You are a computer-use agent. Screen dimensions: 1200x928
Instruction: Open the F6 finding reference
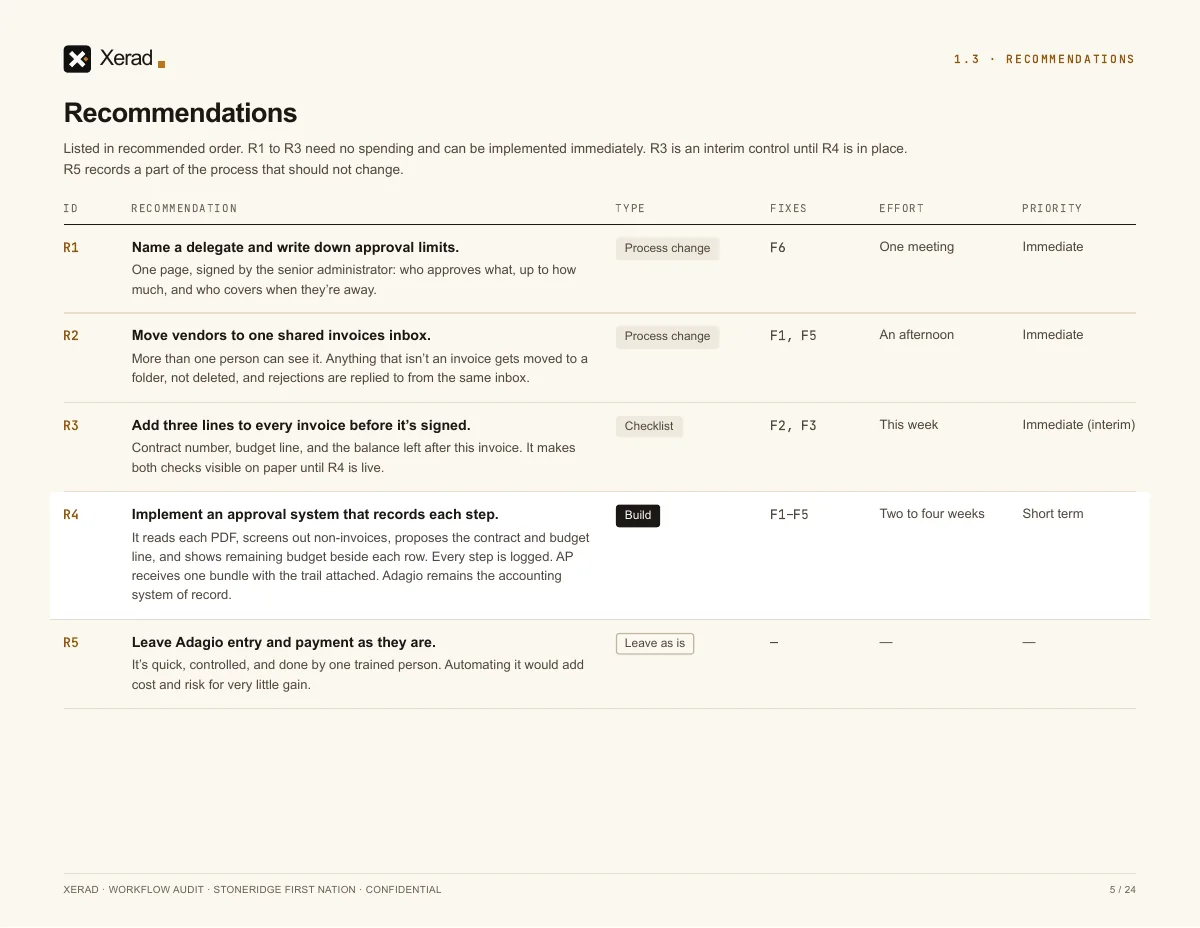[x=778, y=248]
